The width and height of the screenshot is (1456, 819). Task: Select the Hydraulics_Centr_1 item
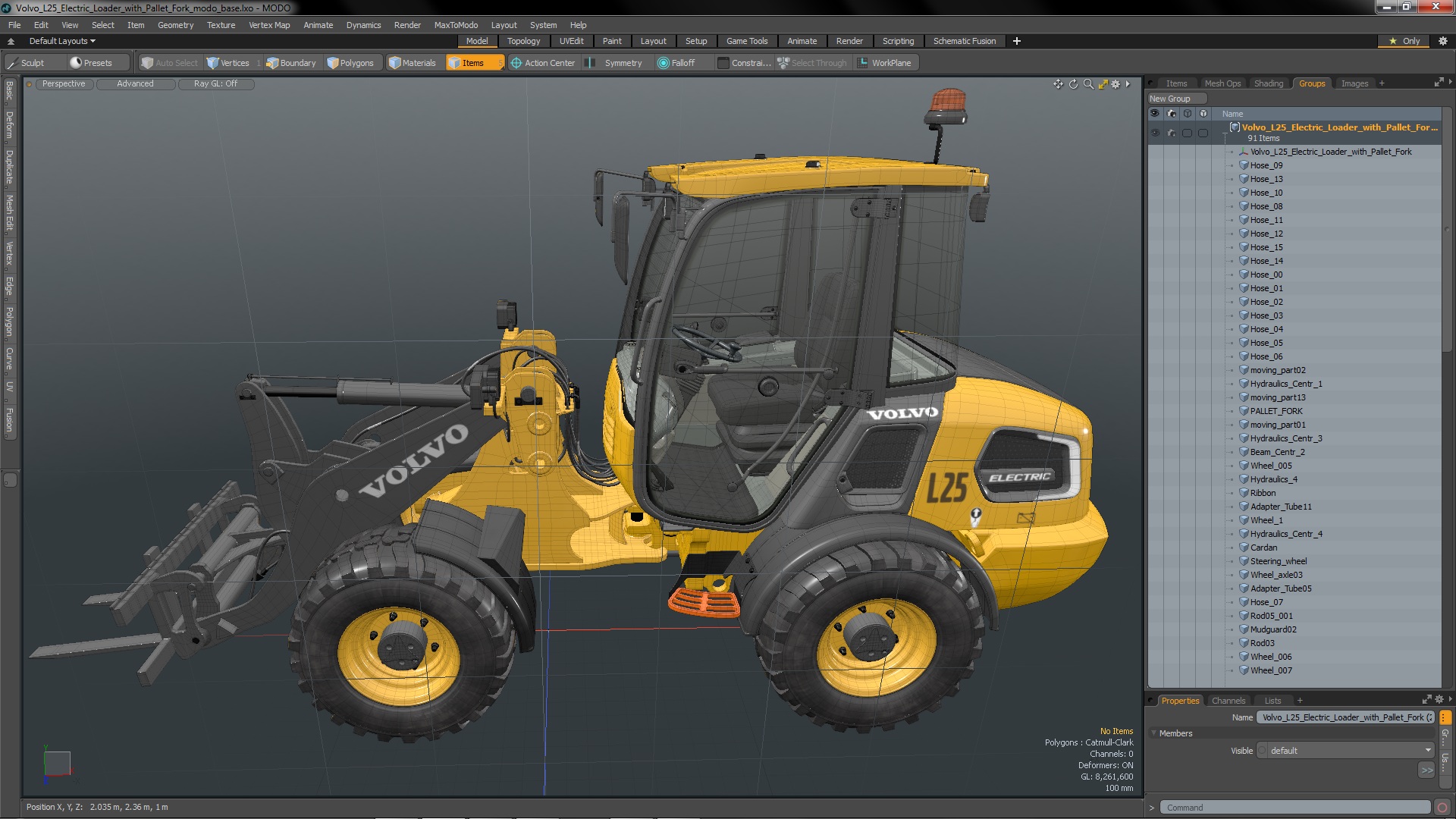[x=1286, y=384]
